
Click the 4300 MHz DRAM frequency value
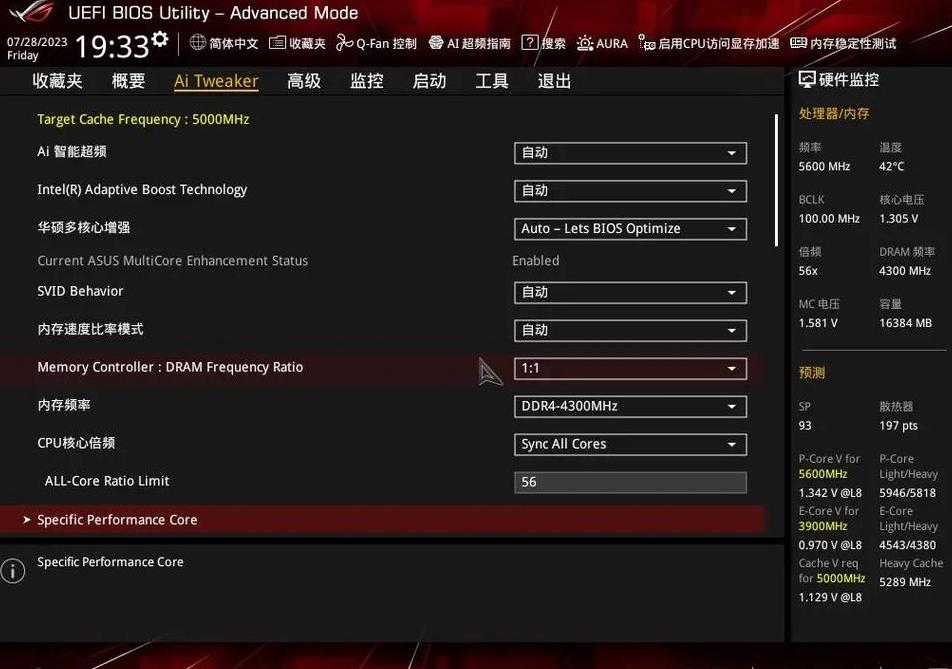[905, 271]
